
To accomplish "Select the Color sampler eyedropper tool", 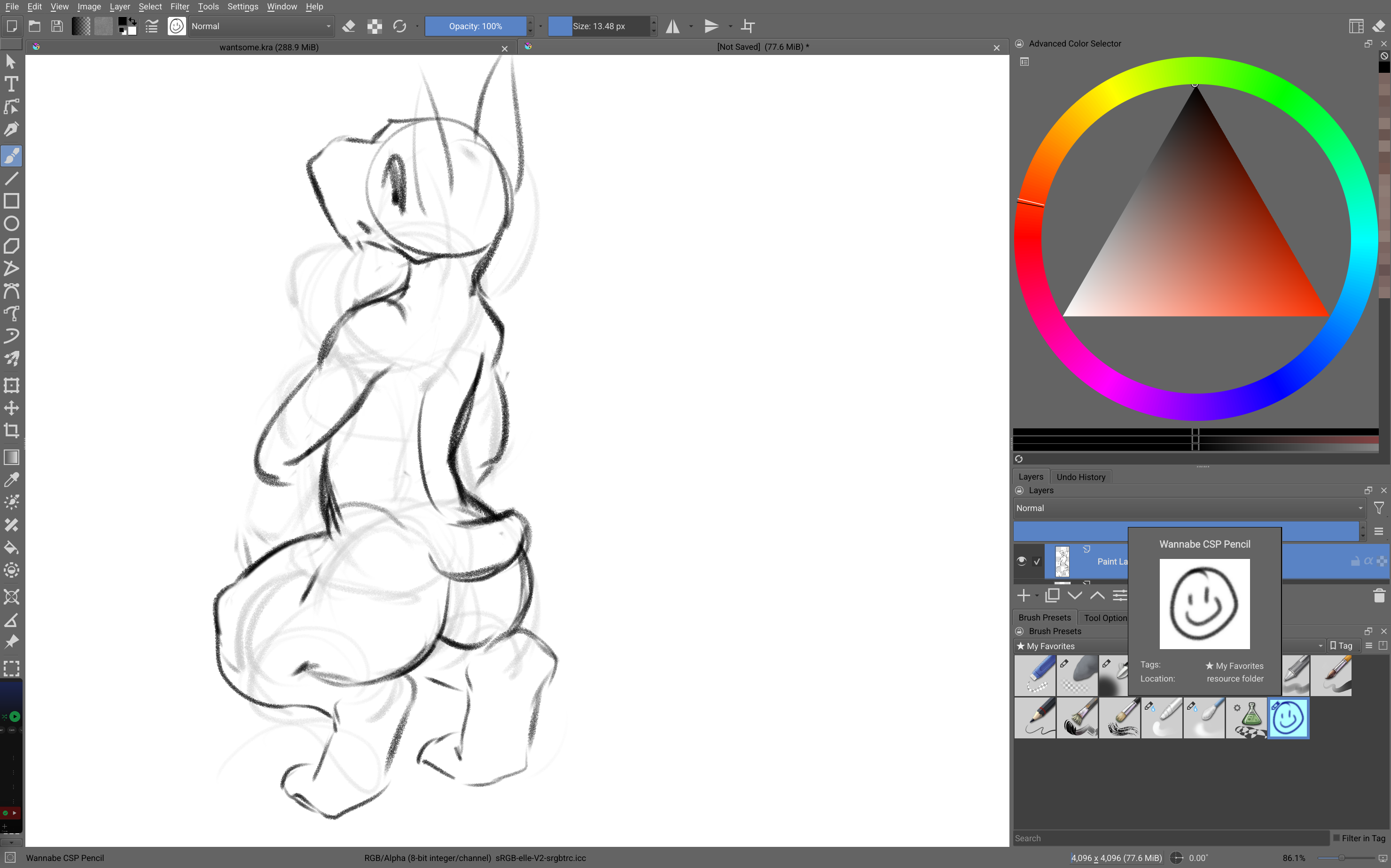I will click(11, 480).
